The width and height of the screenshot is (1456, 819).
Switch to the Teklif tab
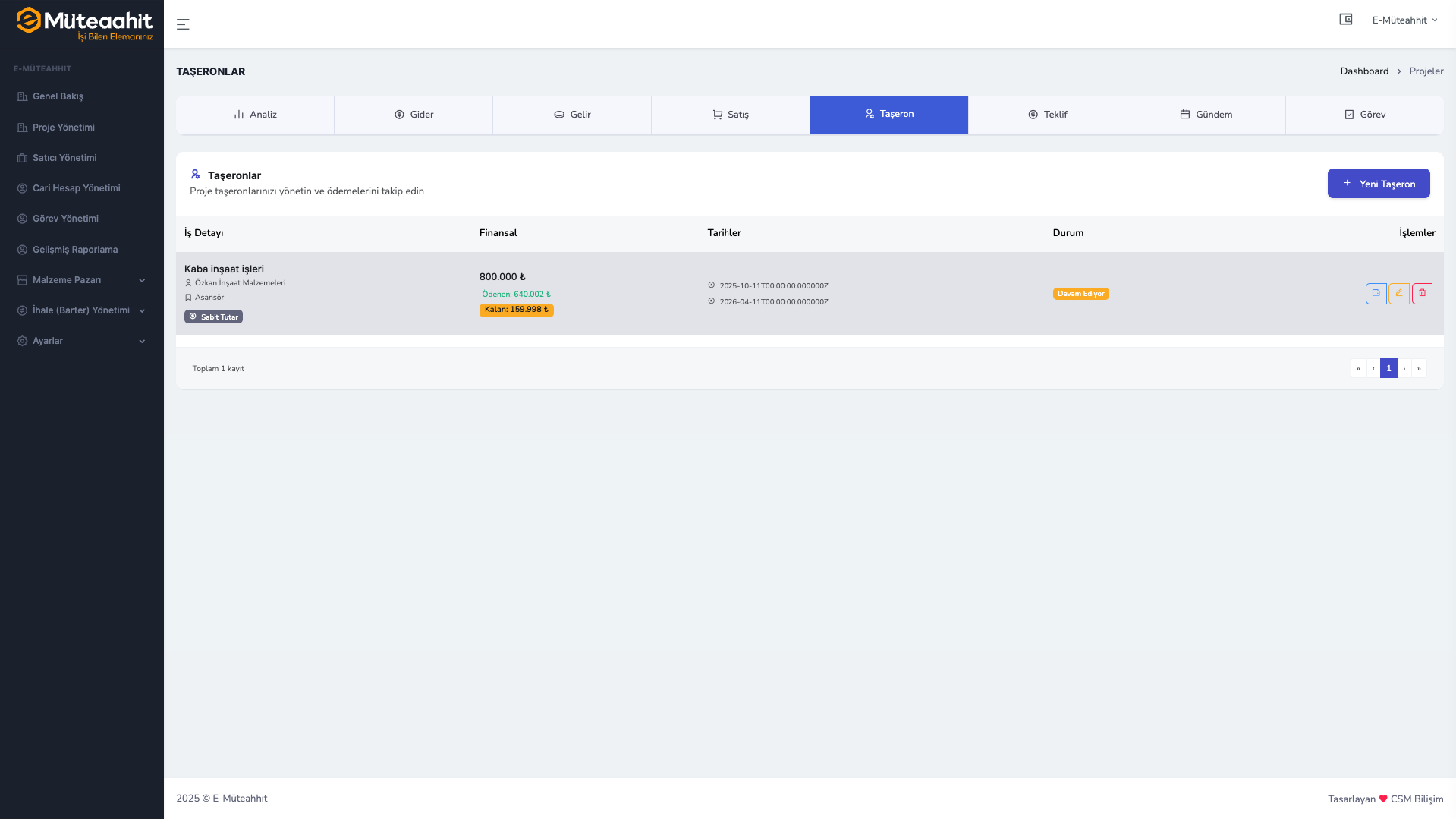tap(1047, 115)
